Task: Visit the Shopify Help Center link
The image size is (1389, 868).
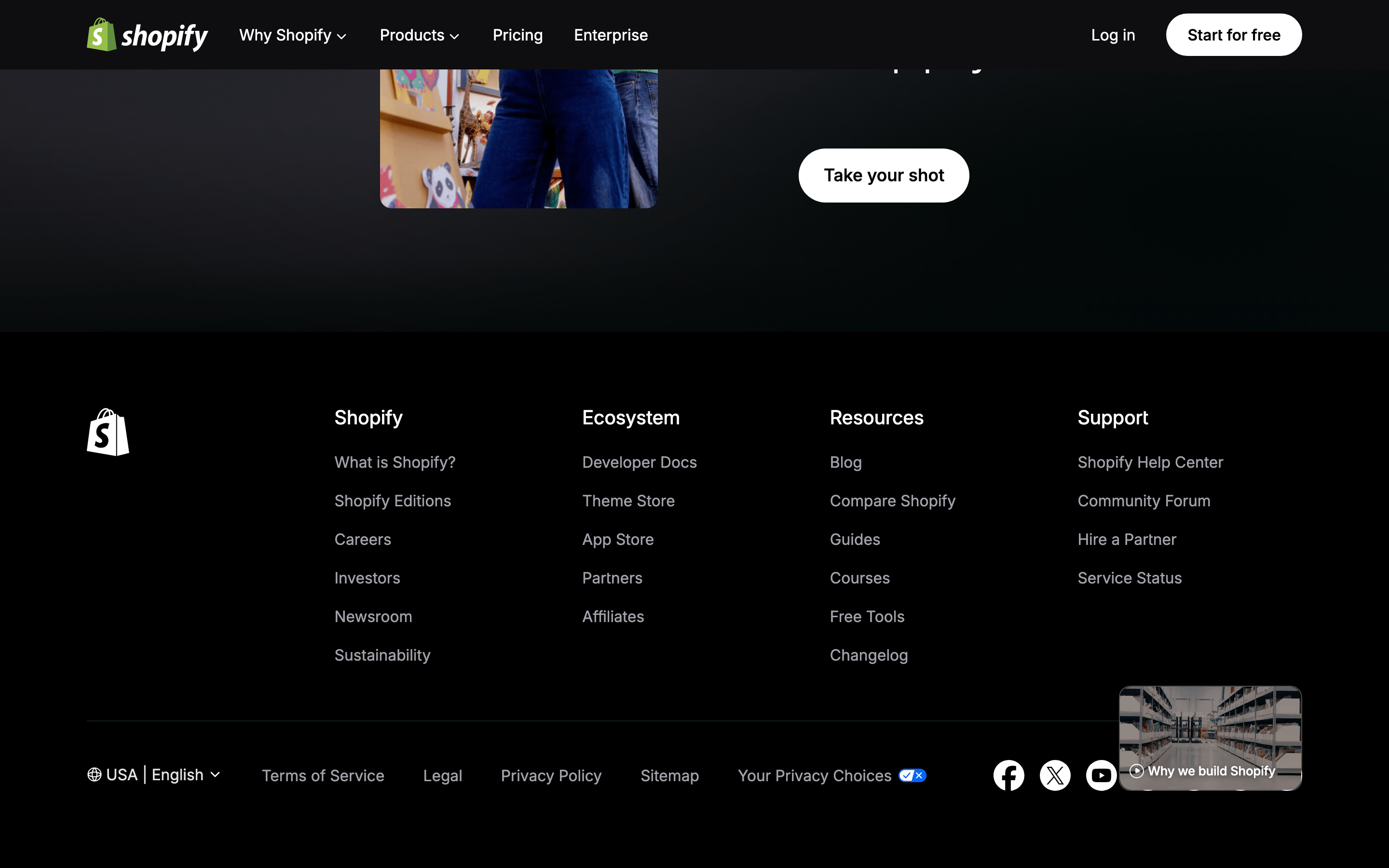Action: tap(1150, 463)
